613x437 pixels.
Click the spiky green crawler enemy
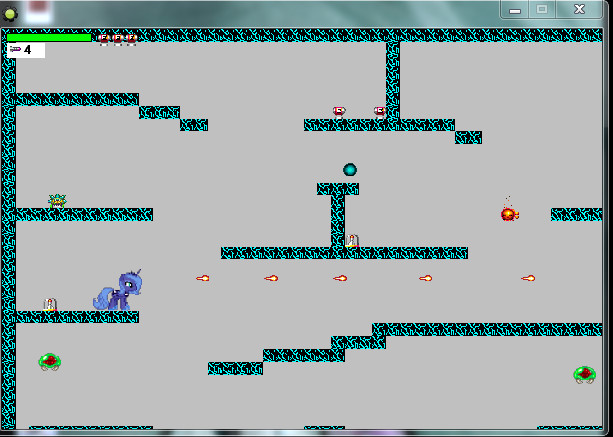pos(57,201)
